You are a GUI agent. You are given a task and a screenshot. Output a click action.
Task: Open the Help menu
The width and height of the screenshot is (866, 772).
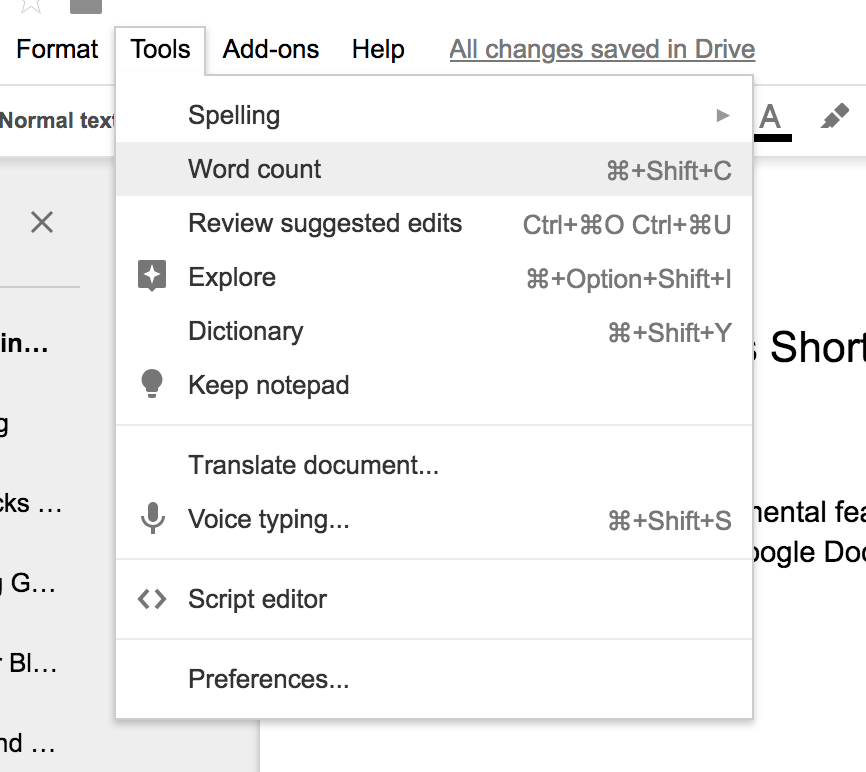[378, 49]
